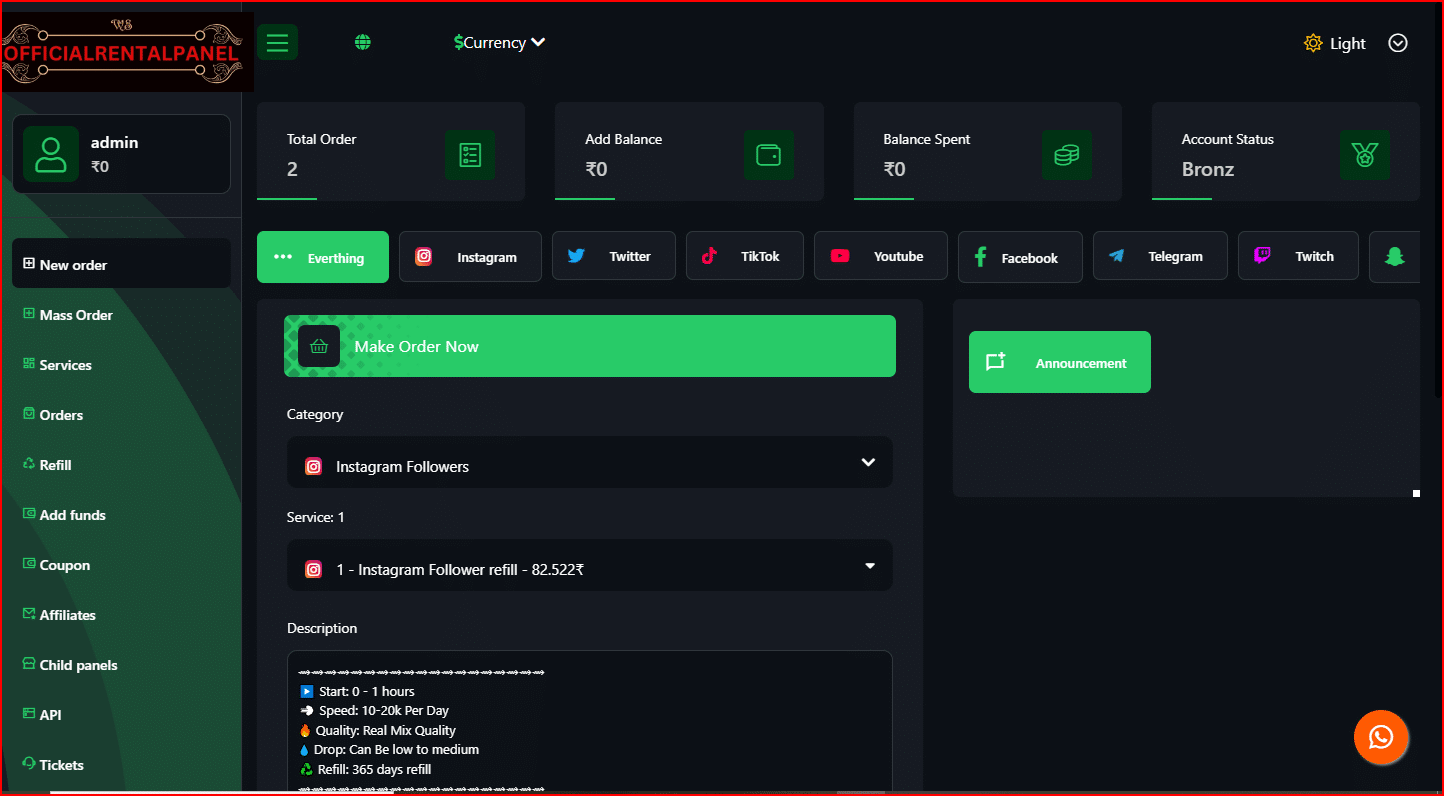Click the globe language icon
Viewport: 1444px width, 796px height.
363,42
